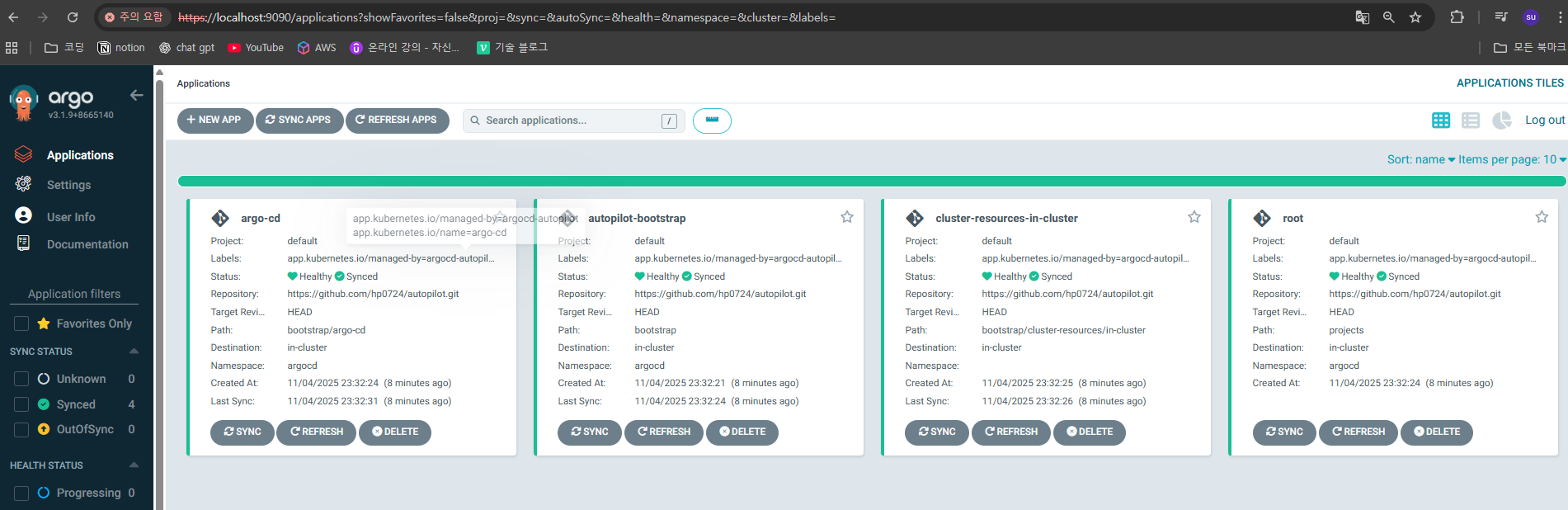Click the rounded ruler button beside the search field

[x=712, y=120]
